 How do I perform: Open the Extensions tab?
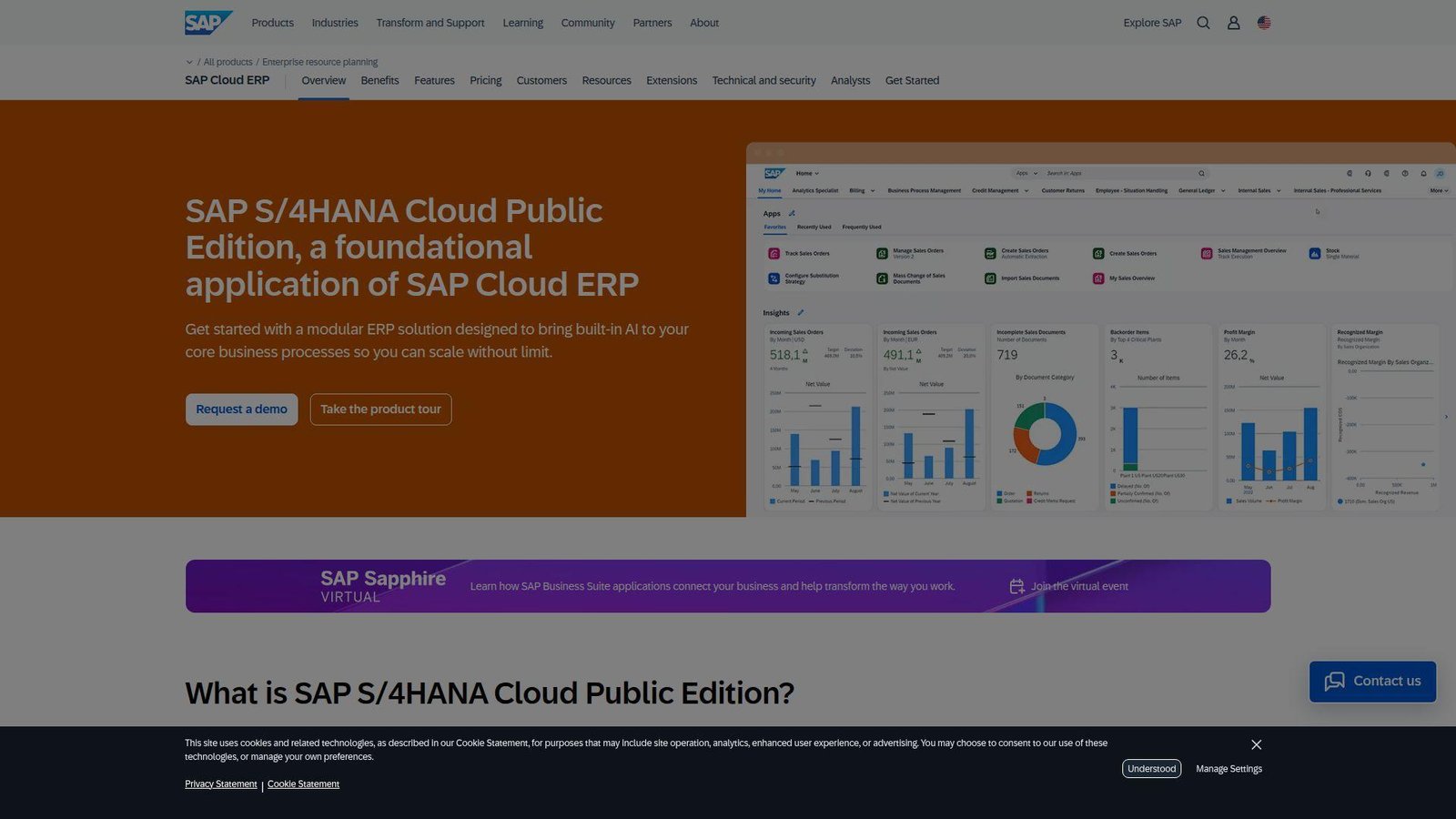coord(672,80)
